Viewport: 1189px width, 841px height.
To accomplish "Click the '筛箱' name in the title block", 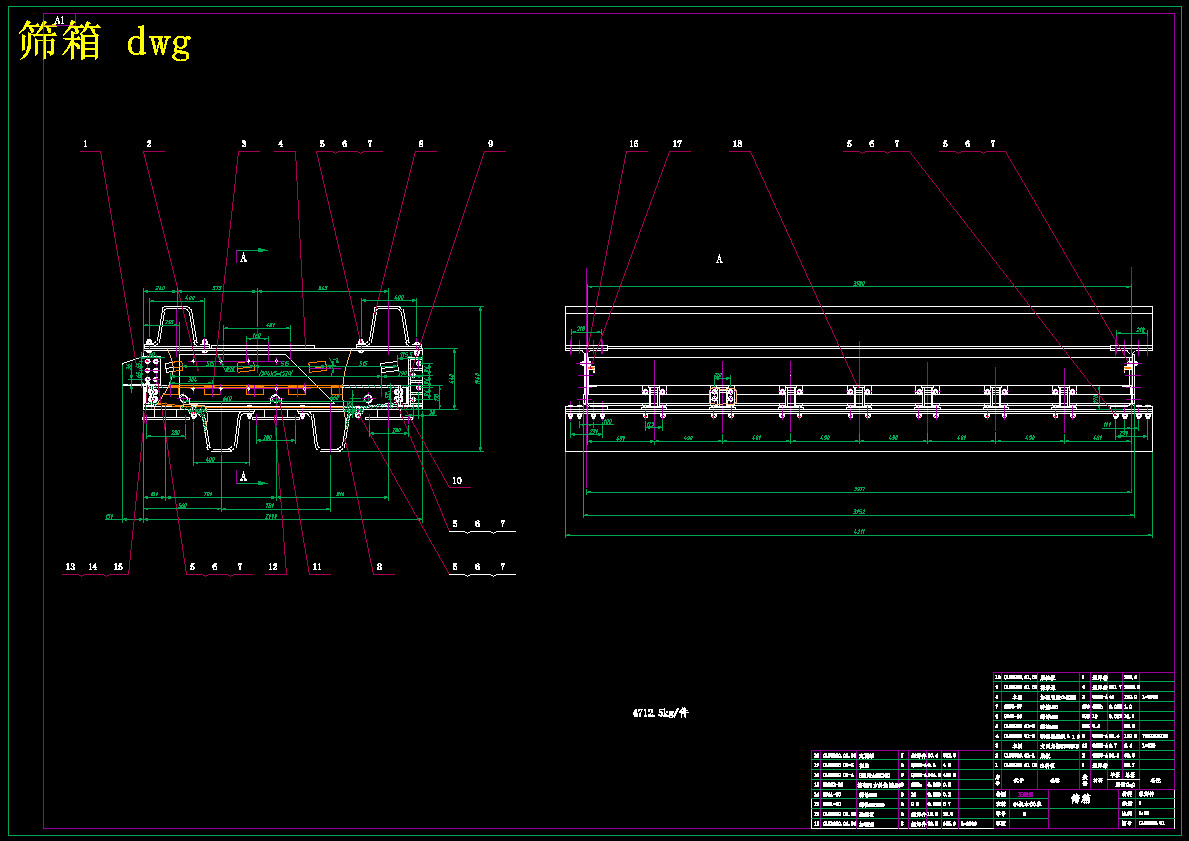I will click(x=1080, y=799).
